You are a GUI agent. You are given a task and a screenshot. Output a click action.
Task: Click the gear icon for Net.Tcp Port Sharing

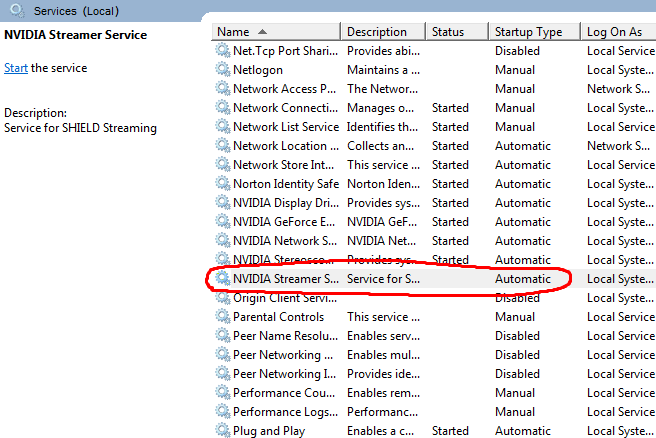coord(222,51)
